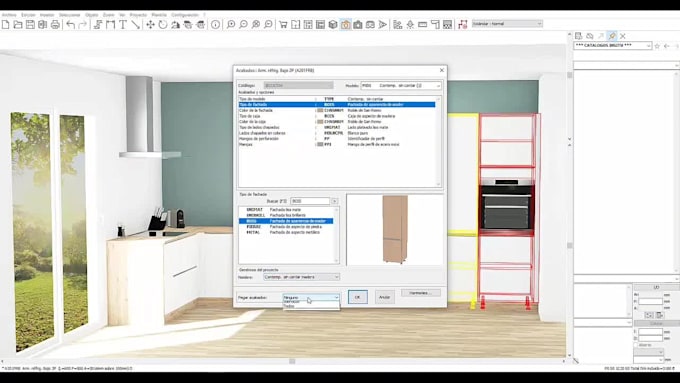Open the Nombre dropdown under project generics
This screenshot has height=383, width=680.
[x=301, y=277]
